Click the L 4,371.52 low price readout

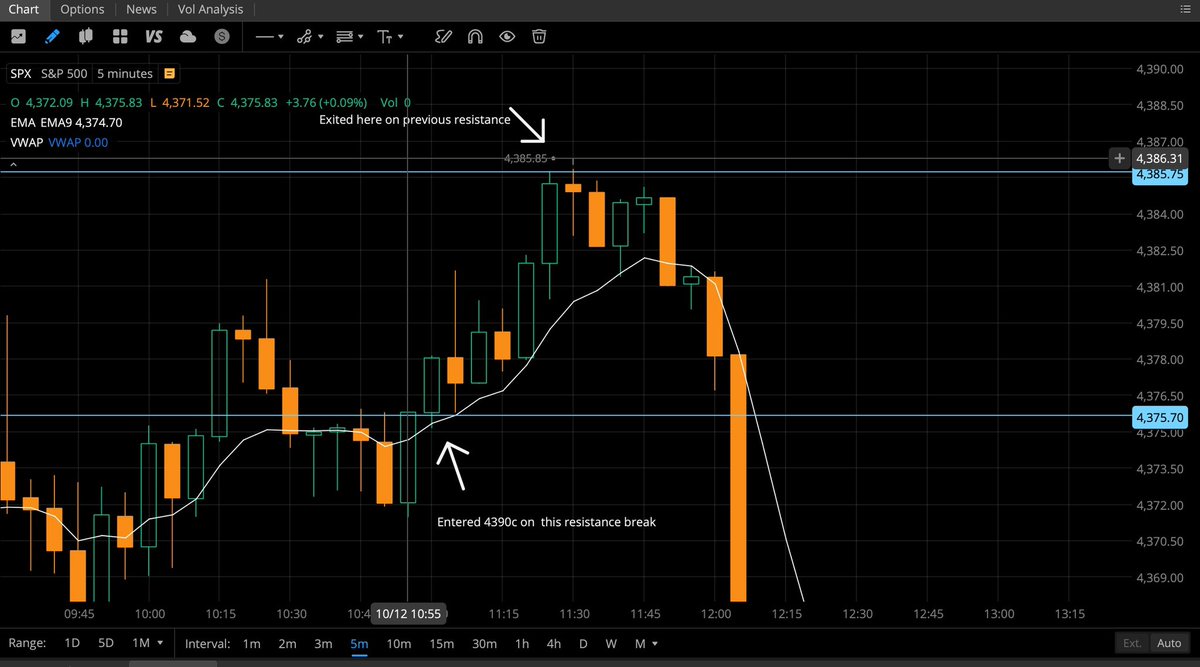(x=180, y=102)
